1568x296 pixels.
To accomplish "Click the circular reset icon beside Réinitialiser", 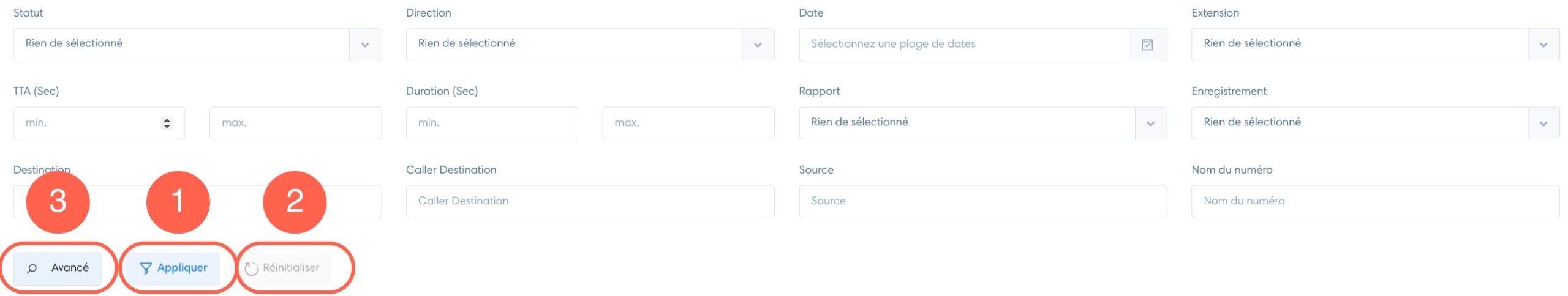I will pos(251,268).
